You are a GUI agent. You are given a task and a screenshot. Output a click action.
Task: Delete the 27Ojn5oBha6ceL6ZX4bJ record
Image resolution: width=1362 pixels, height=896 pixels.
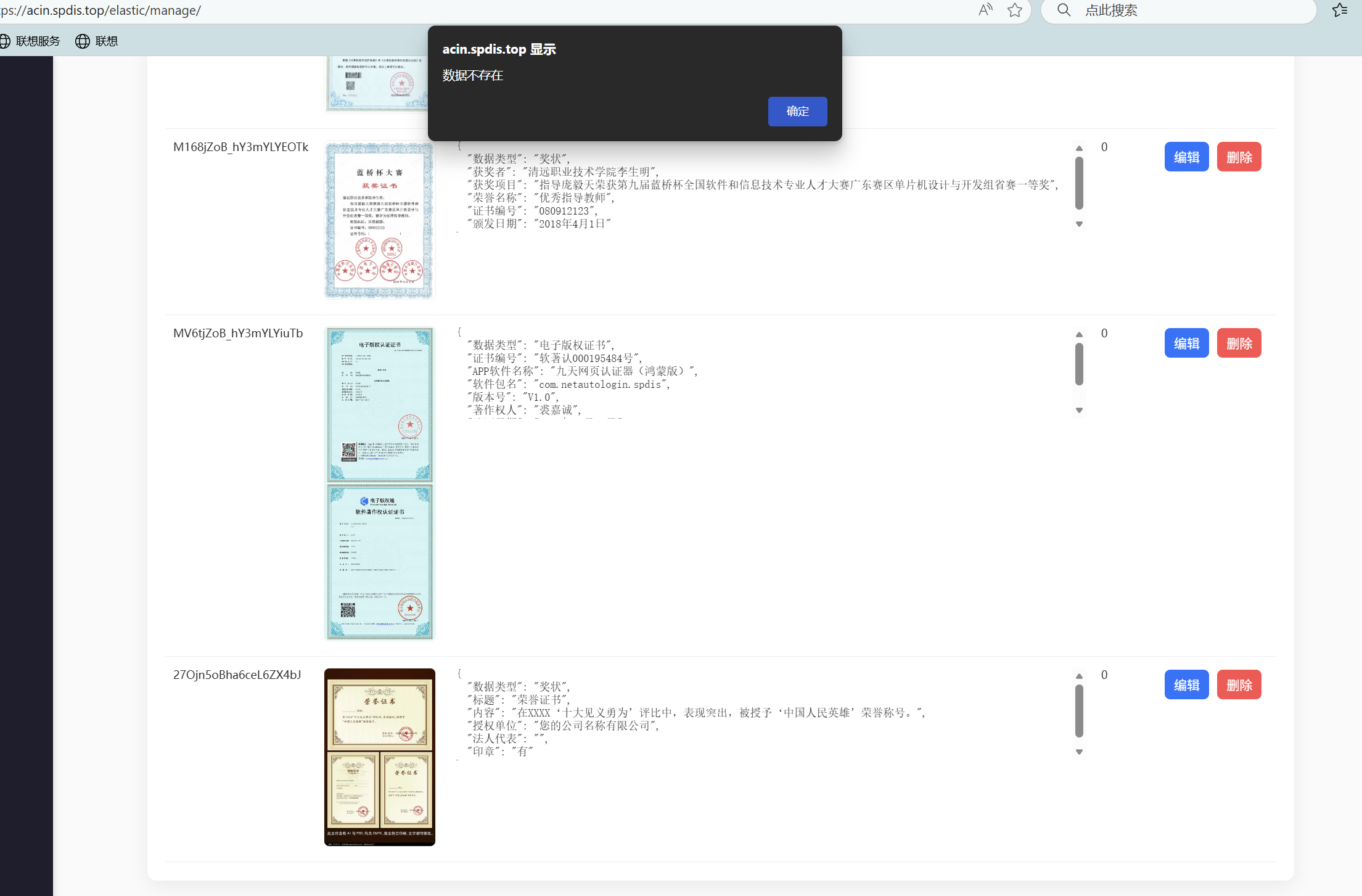[1239, 685]
